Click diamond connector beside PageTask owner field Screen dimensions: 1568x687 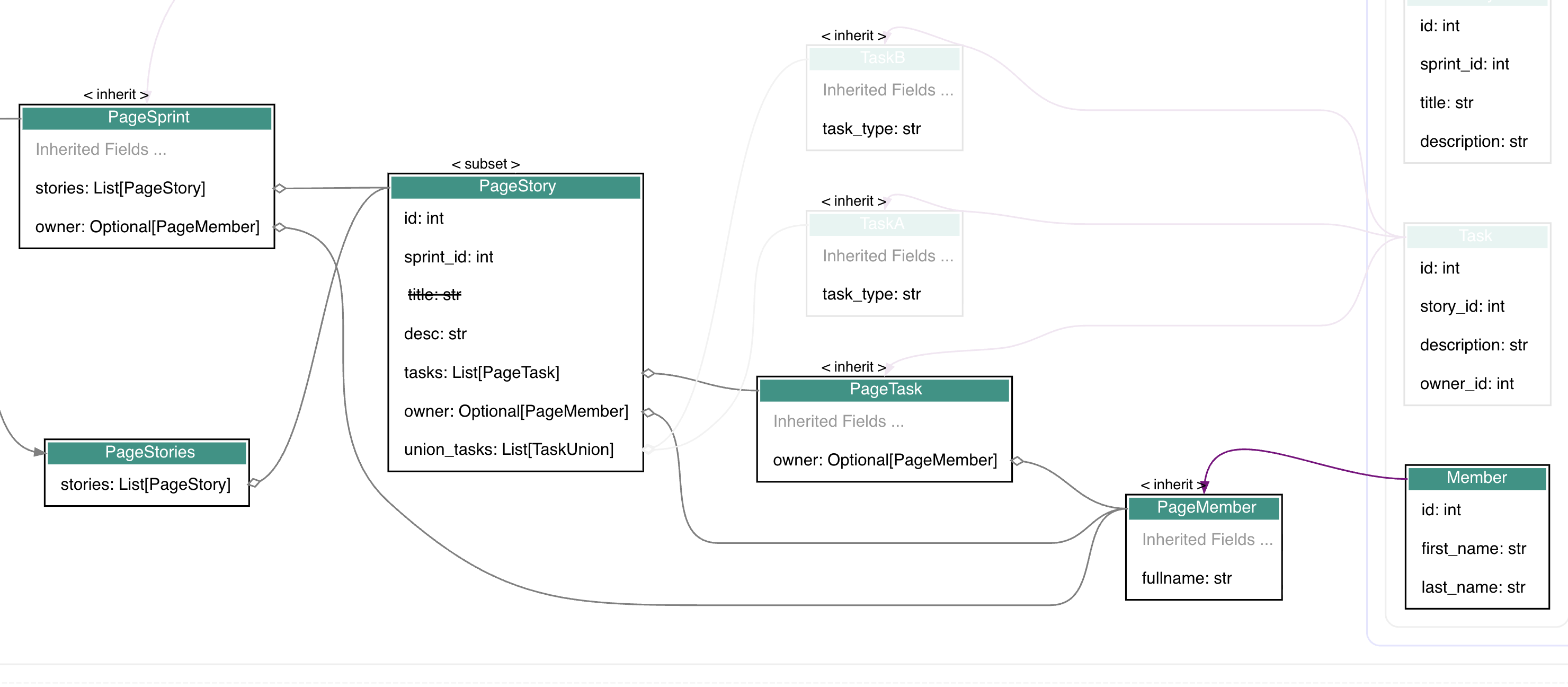(x=1017, y=461)
